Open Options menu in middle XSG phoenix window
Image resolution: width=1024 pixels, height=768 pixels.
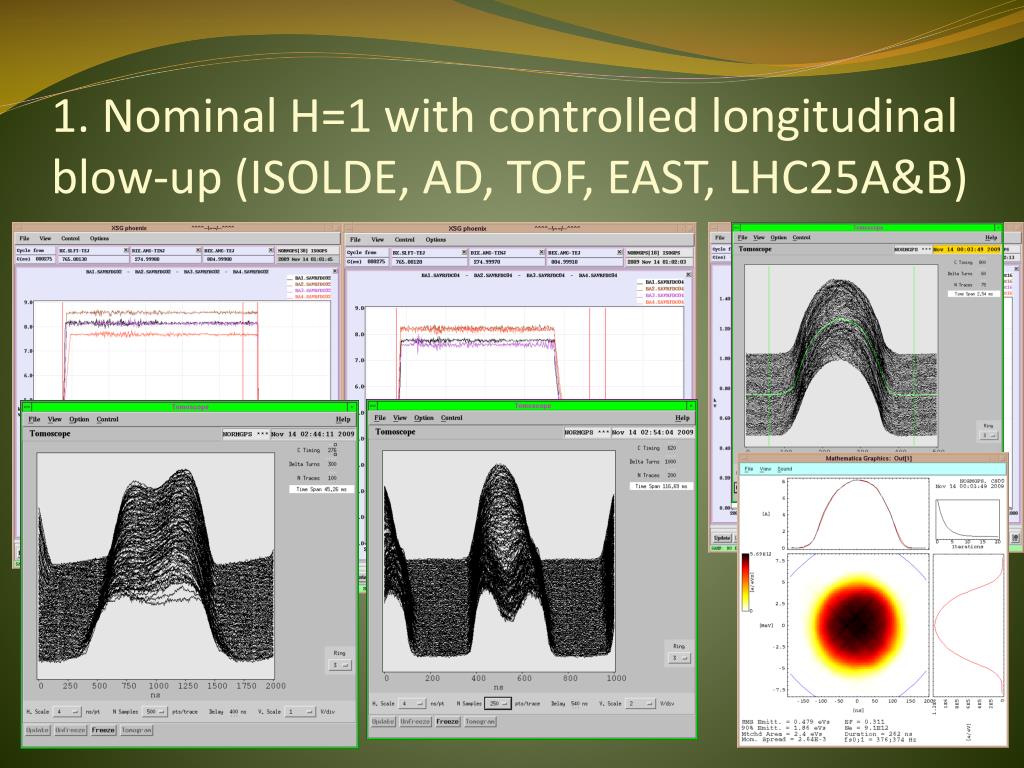click(x=436, y=240)
